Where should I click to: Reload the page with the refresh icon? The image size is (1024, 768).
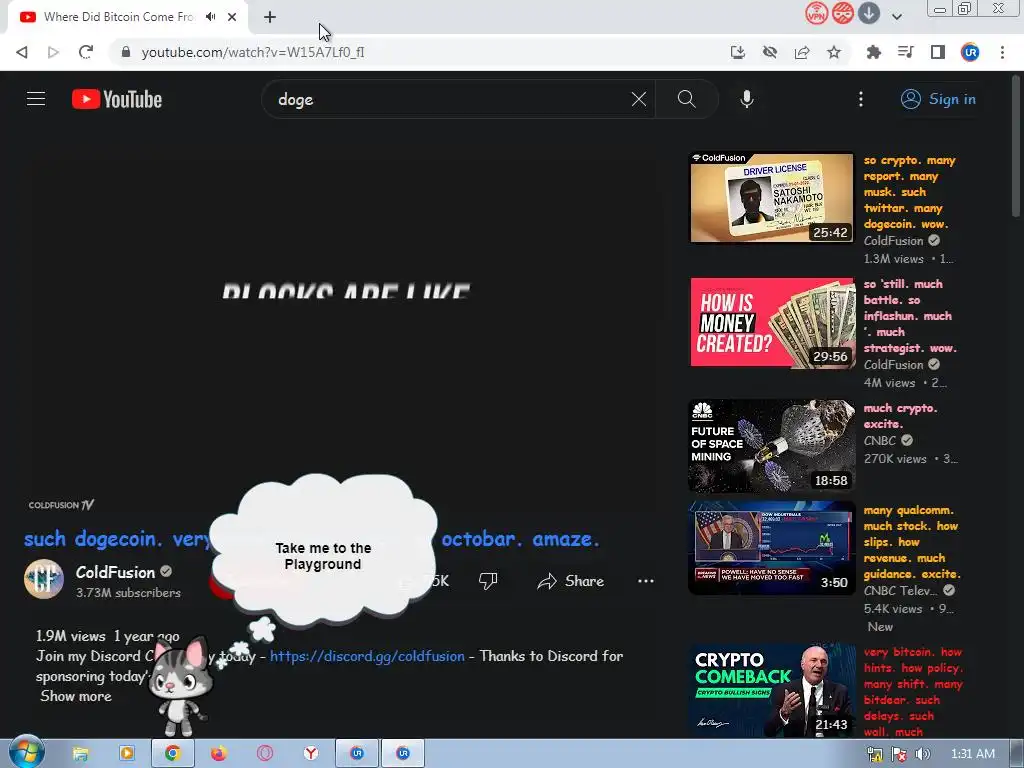(86, 52)
